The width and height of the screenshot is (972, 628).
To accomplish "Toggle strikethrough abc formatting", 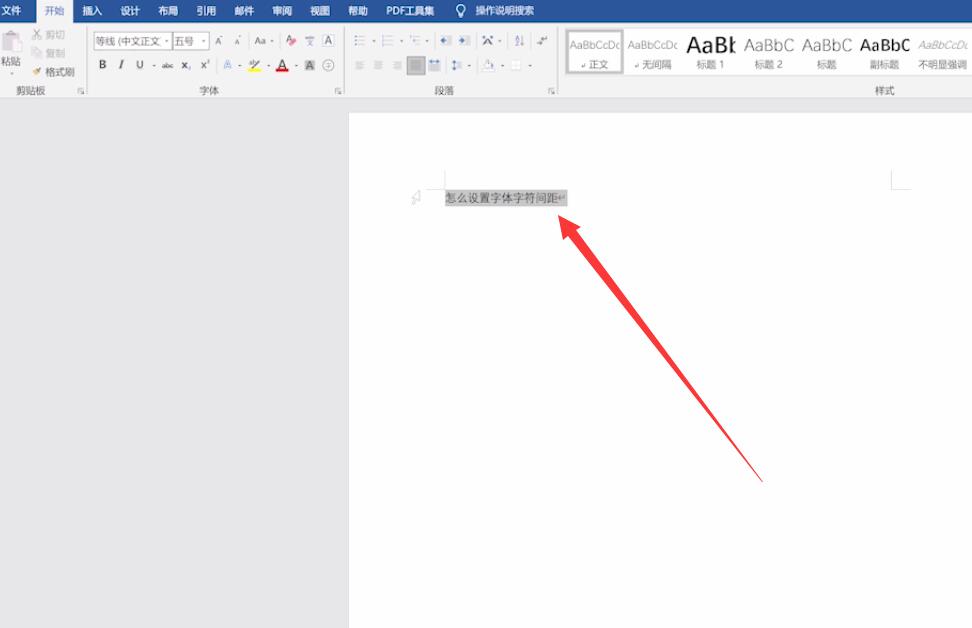I will [x=167, y=65].
